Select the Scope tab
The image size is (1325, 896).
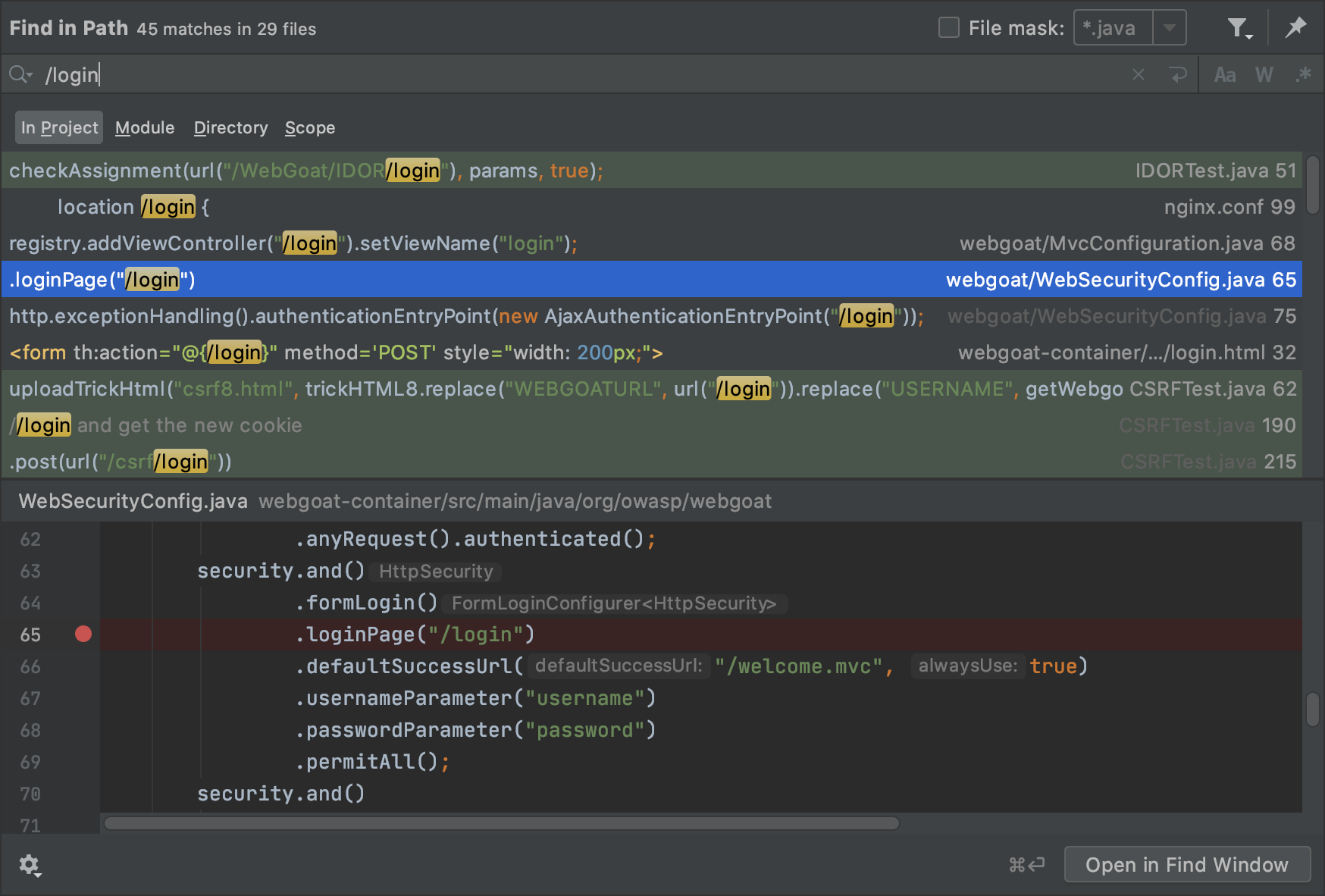point(309,127)
